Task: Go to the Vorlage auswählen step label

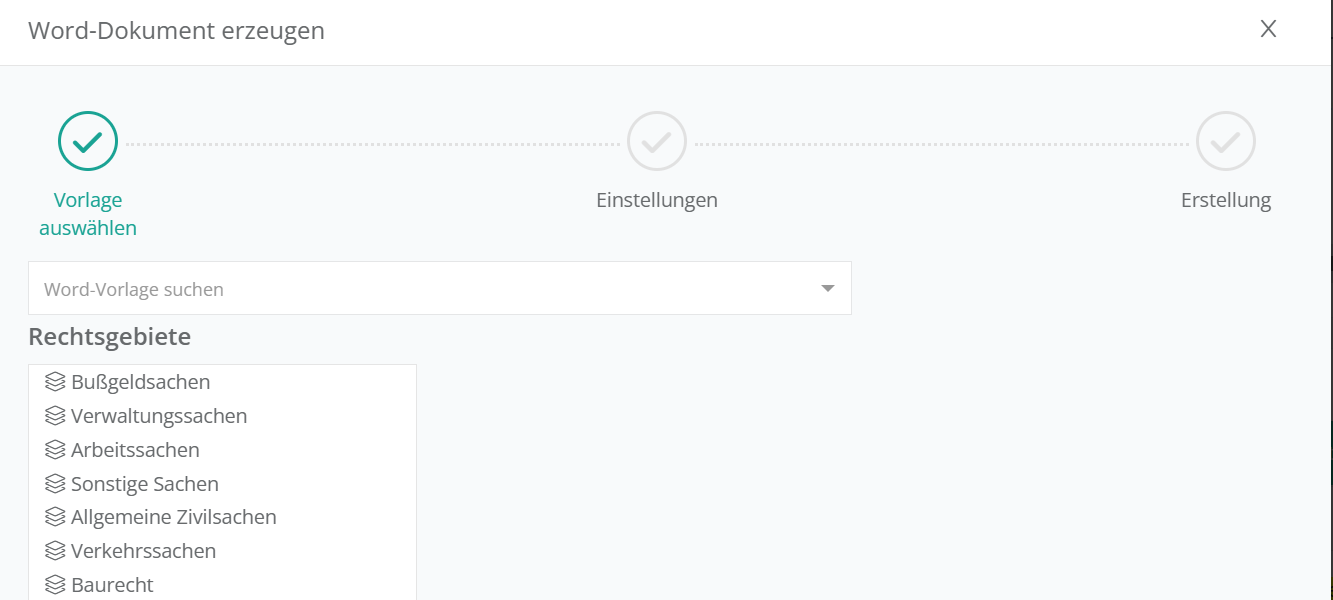Action: (88, 214)
